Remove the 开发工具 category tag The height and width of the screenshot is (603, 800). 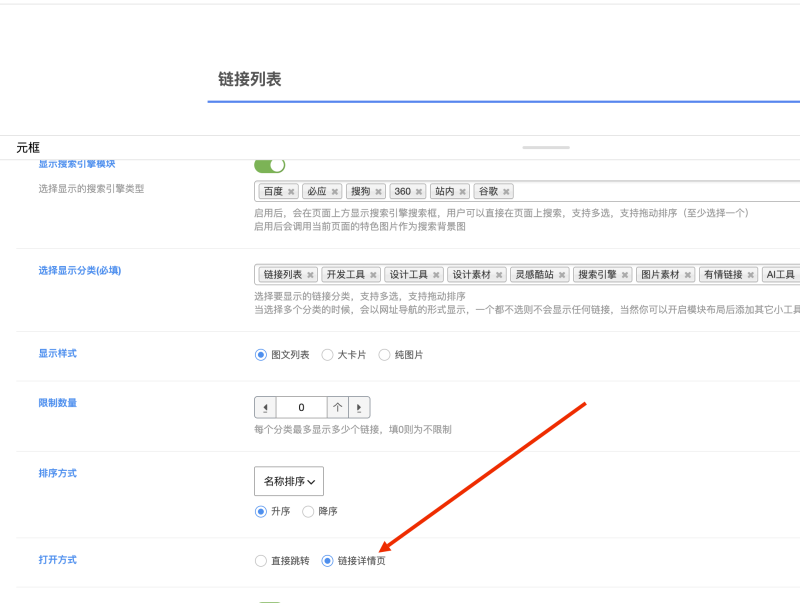(373, 275)
